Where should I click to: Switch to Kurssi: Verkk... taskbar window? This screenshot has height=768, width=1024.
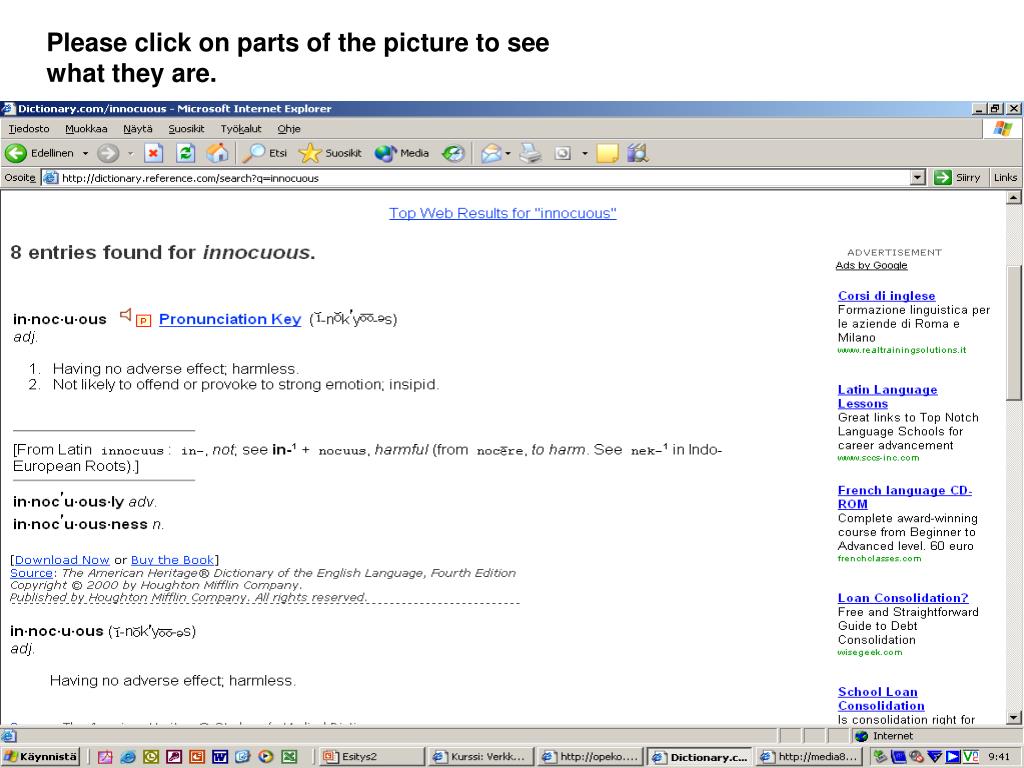coord(479,757)
